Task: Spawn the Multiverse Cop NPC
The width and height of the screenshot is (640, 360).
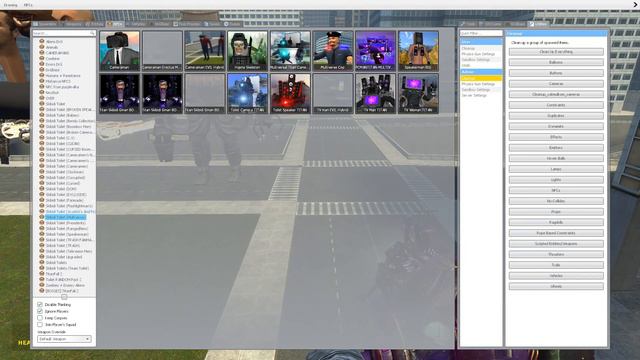Action: 333,51
